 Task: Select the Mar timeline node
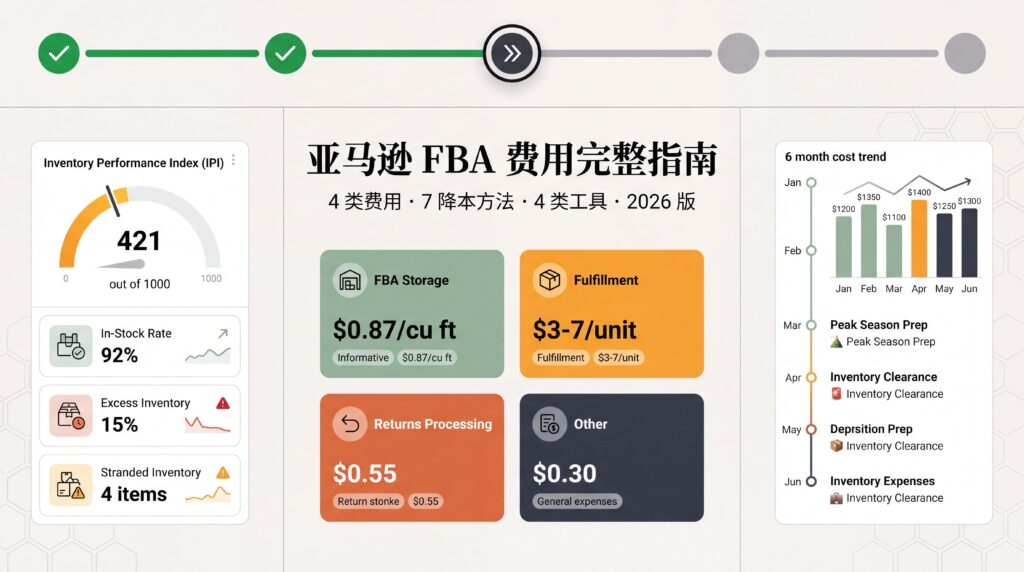tap(811, 325)
